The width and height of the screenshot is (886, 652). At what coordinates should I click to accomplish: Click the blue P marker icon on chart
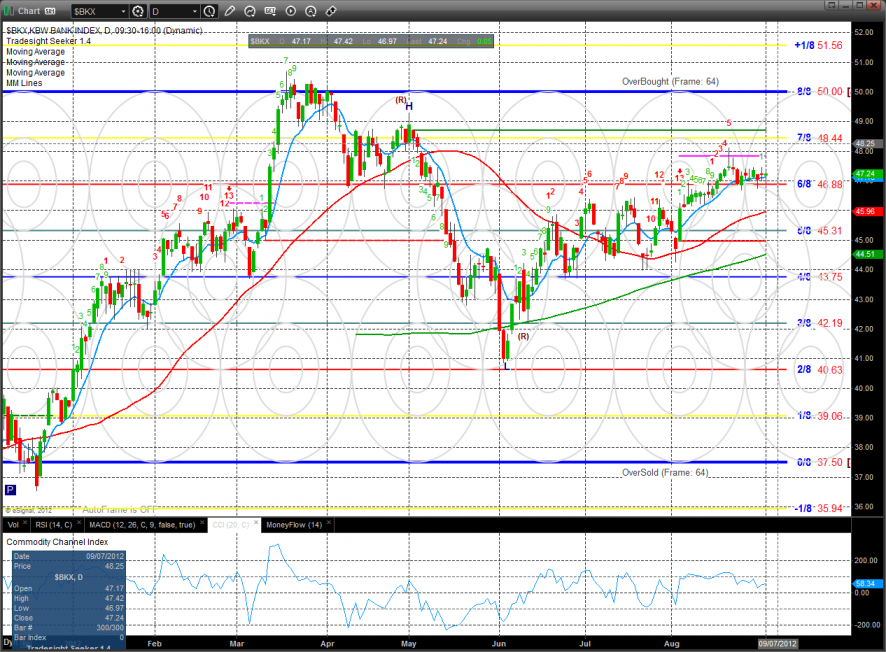point(10,490)
